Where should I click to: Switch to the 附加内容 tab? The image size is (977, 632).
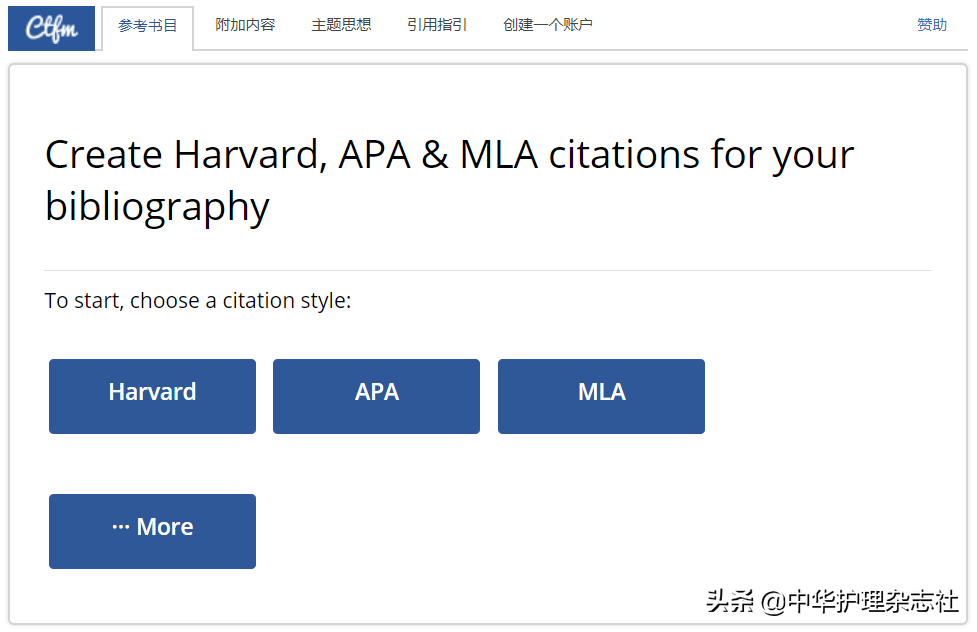(245, 25)
